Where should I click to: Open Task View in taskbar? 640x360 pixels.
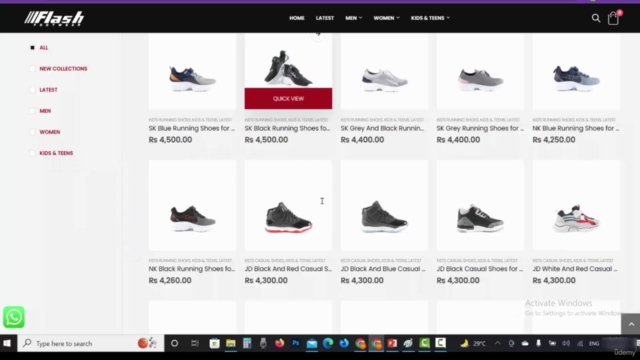pyautogui.click(x=195, y=343)
